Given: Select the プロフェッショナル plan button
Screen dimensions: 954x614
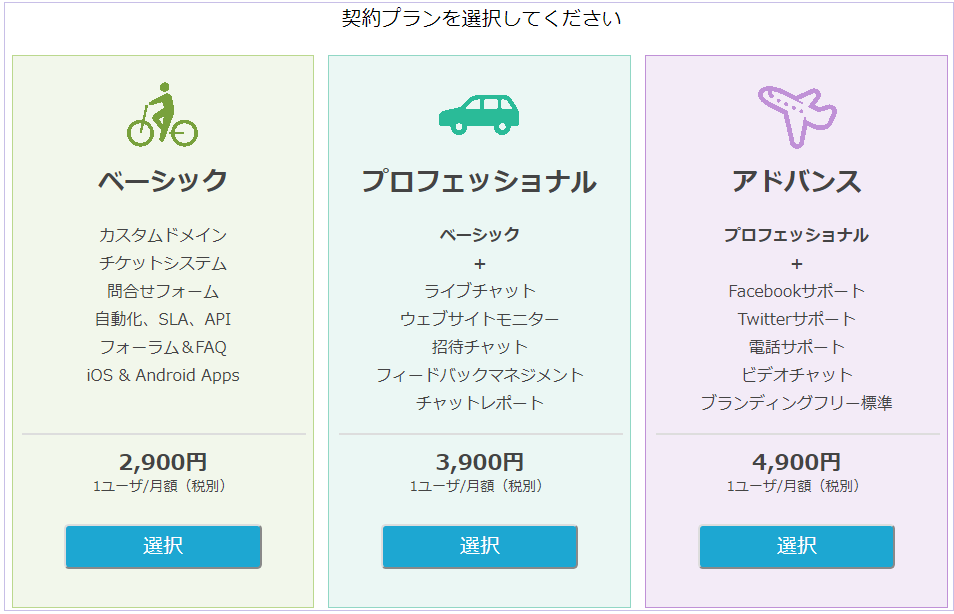Looking at the screenshot, I should (479, 546).
